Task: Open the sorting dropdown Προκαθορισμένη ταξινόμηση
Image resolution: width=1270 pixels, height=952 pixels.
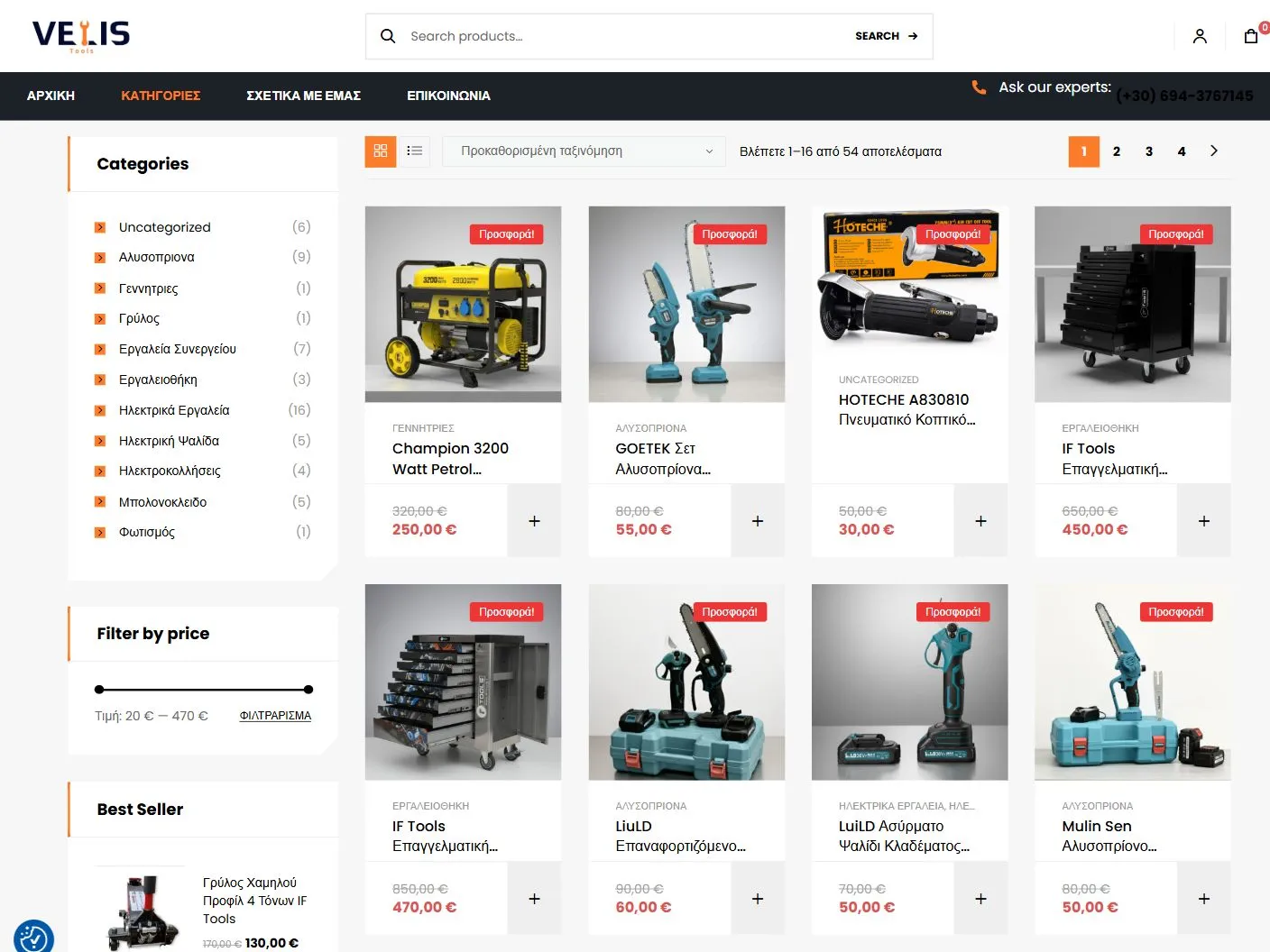Action: (584, 151)
